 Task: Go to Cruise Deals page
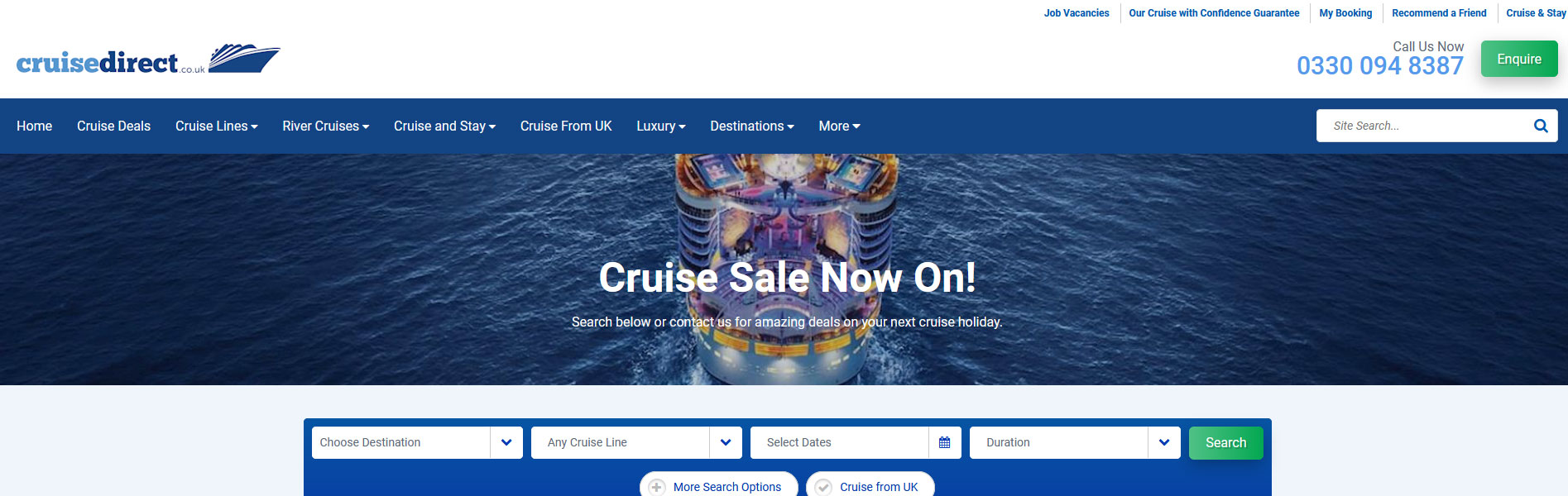pos(114,126)
